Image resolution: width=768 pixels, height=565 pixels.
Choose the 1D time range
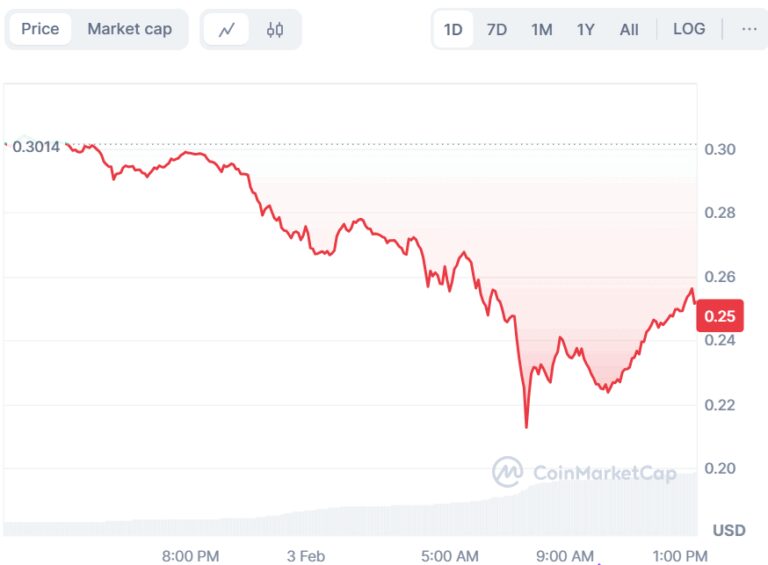pos(453,29)
